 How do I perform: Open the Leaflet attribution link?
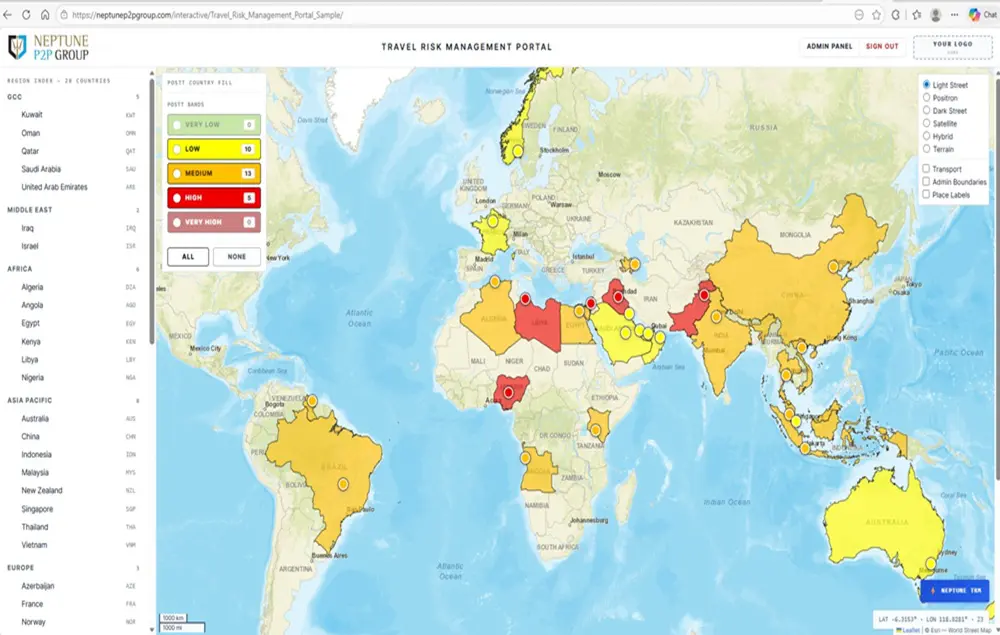tap(911, 631)
